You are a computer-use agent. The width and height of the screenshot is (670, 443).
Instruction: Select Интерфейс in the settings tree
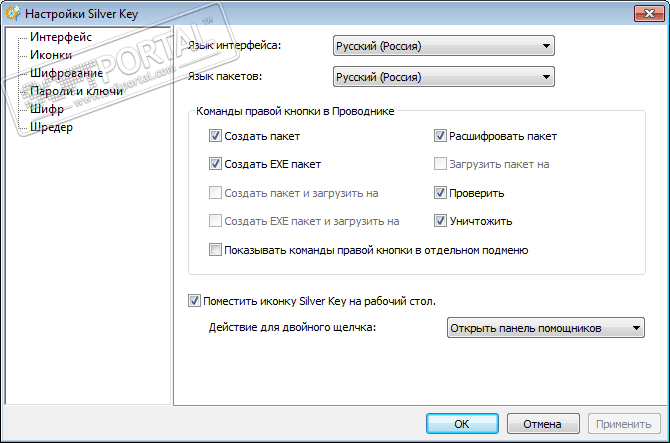click(61, 37)
